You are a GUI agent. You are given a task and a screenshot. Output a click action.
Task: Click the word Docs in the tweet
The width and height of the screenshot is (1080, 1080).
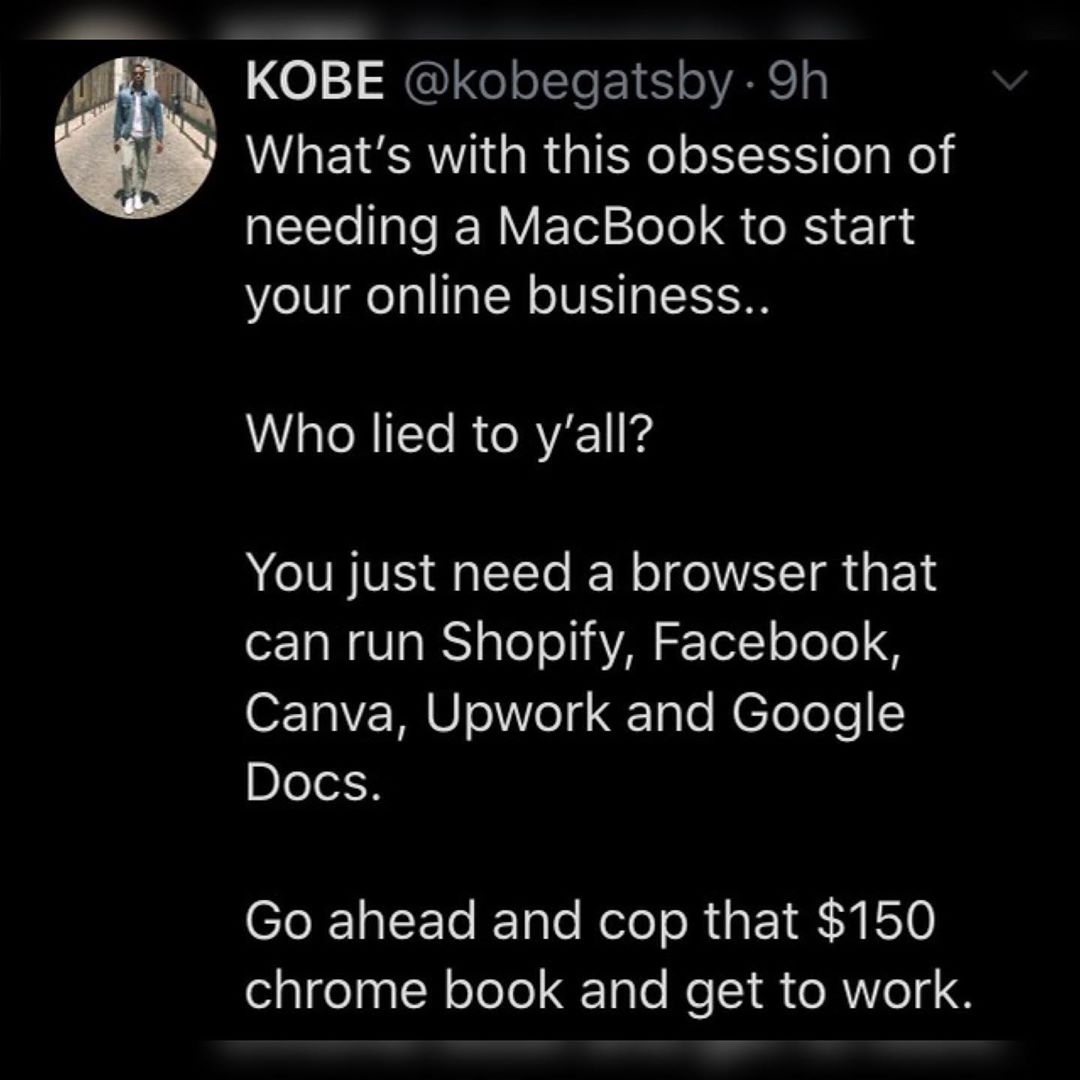[313, 782]
